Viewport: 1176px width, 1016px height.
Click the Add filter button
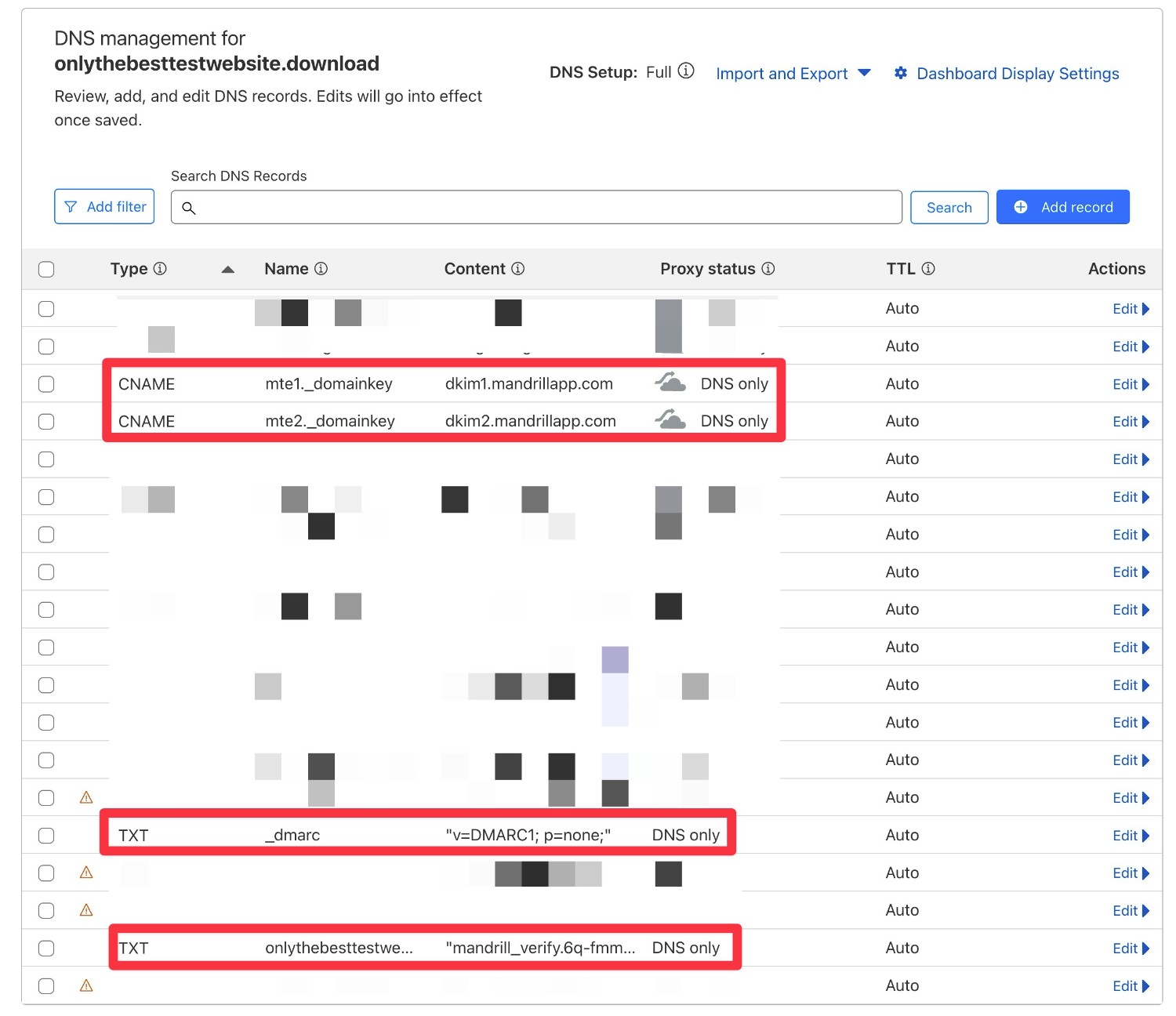(x=104, y=207)
